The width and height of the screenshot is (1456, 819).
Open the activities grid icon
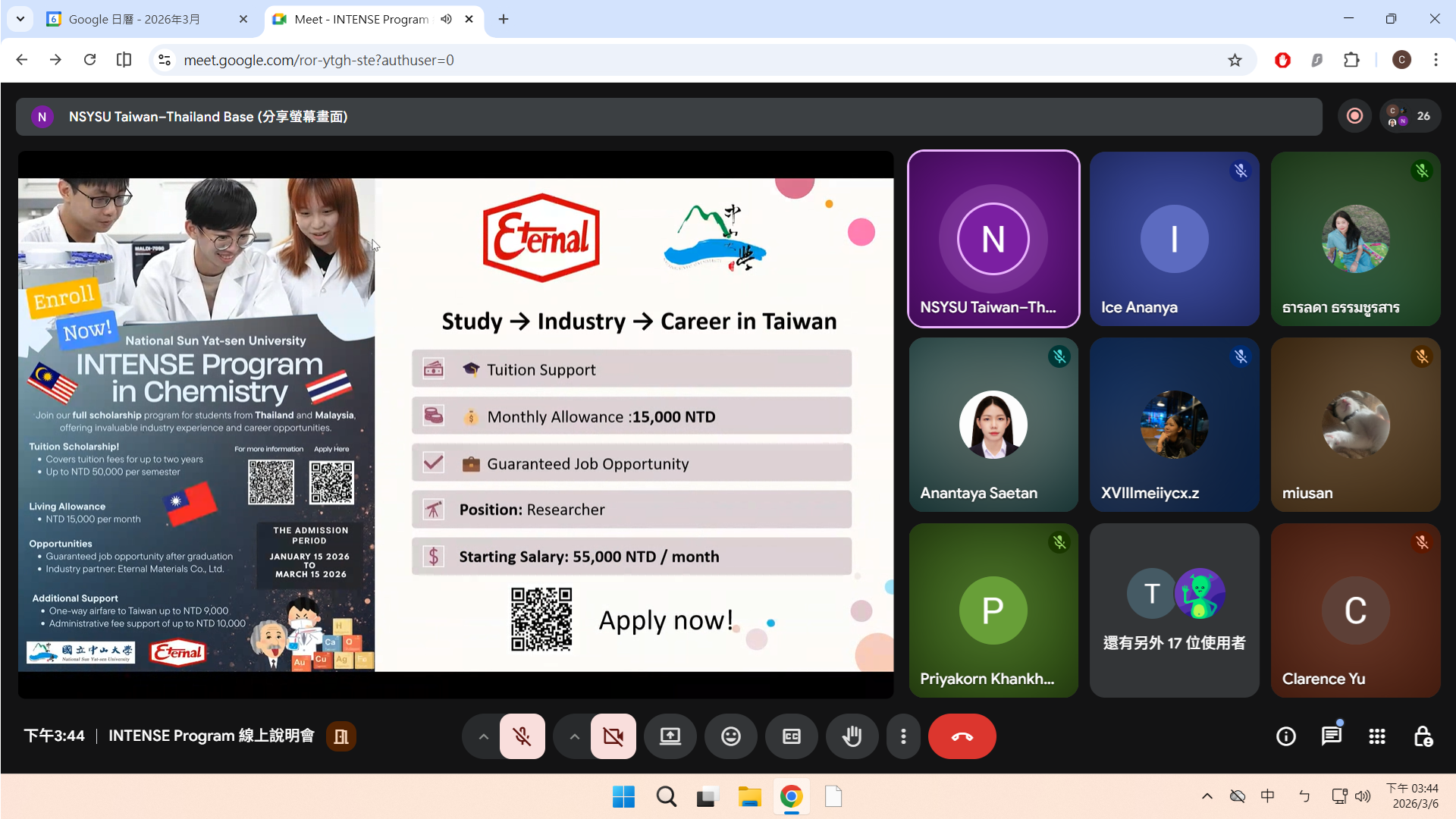point(1377,736)
